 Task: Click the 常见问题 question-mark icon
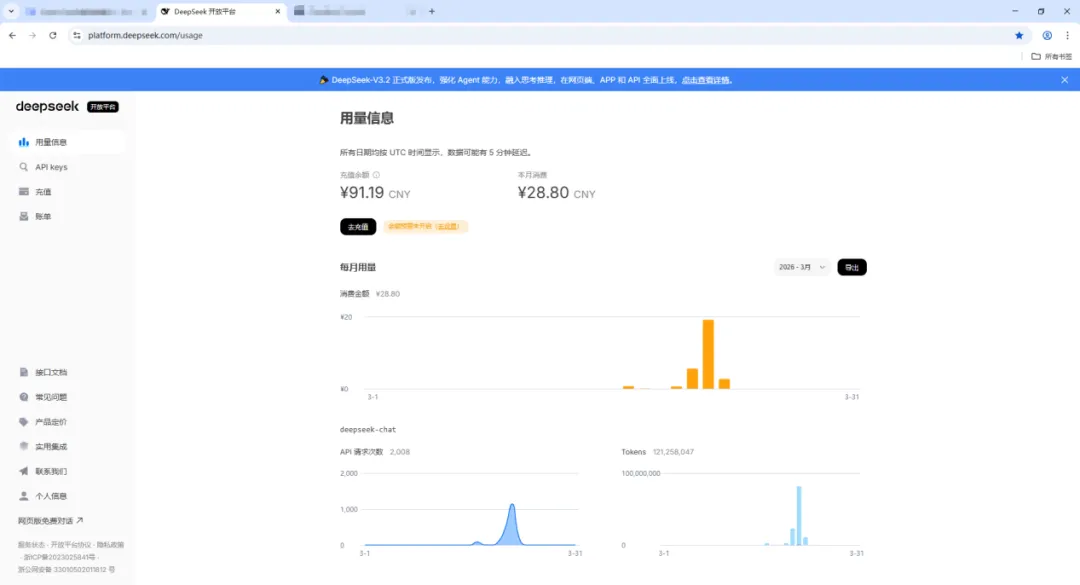[x=23, y=397]
